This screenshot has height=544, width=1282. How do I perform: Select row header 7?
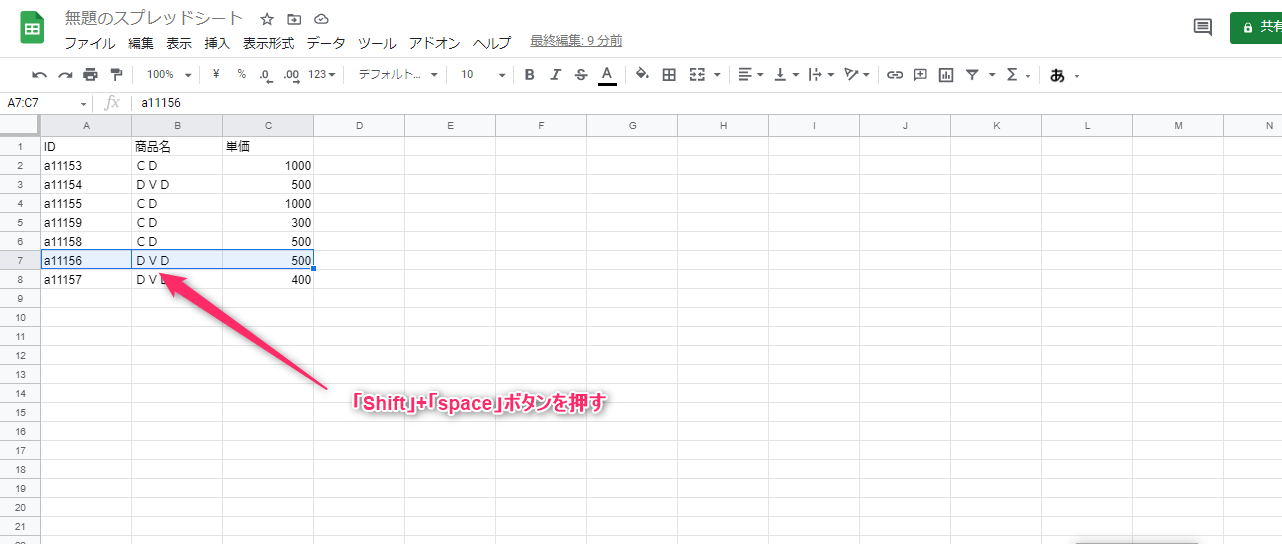click(20, 260)
